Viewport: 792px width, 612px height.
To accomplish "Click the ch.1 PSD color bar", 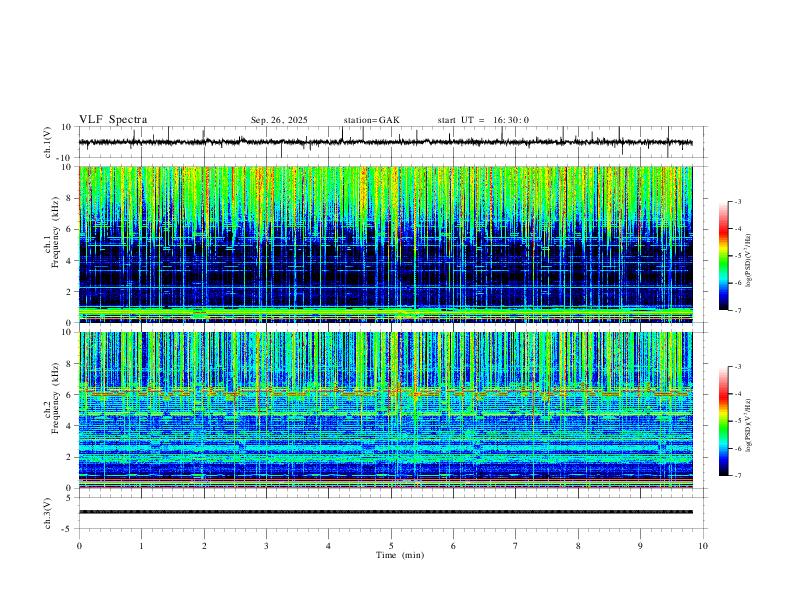I will (723, 256).
